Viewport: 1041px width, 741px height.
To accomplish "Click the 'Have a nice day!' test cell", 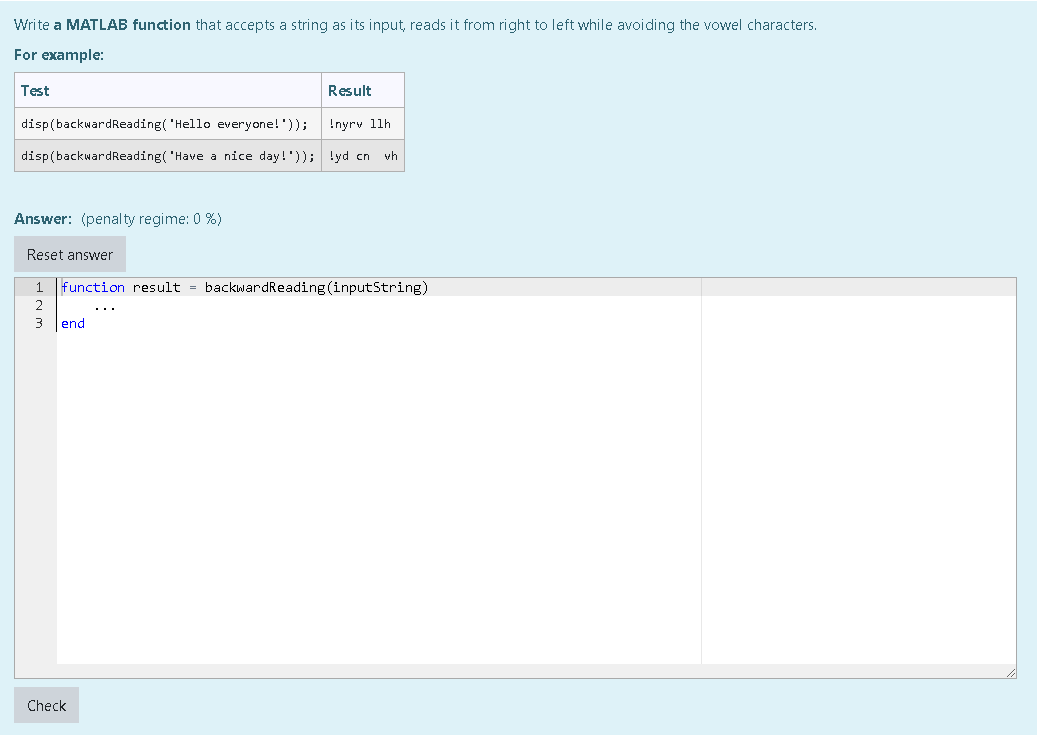I will (x=164, y=156).
